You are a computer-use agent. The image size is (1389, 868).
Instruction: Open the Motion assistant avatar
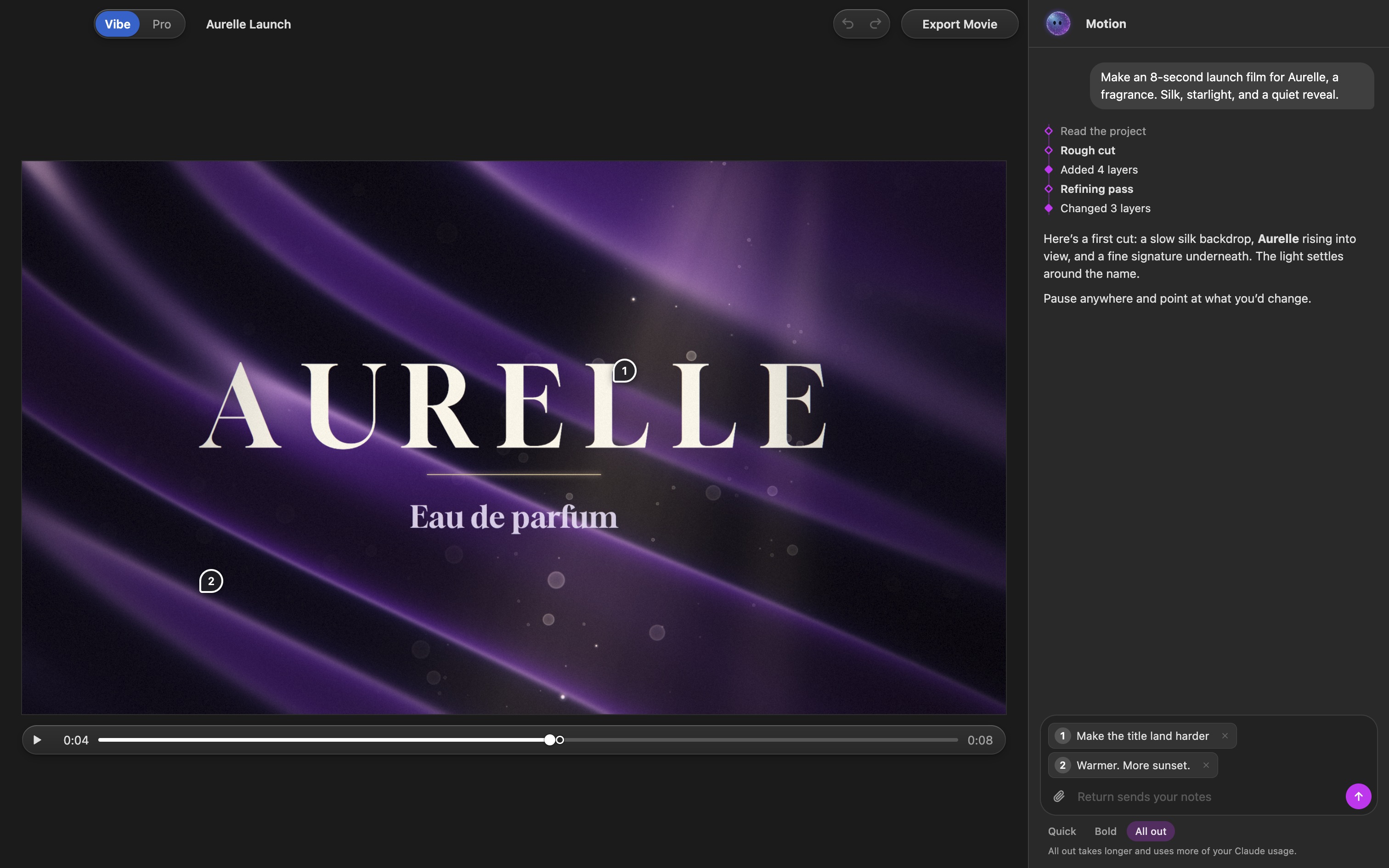[x=1058, y=23]
